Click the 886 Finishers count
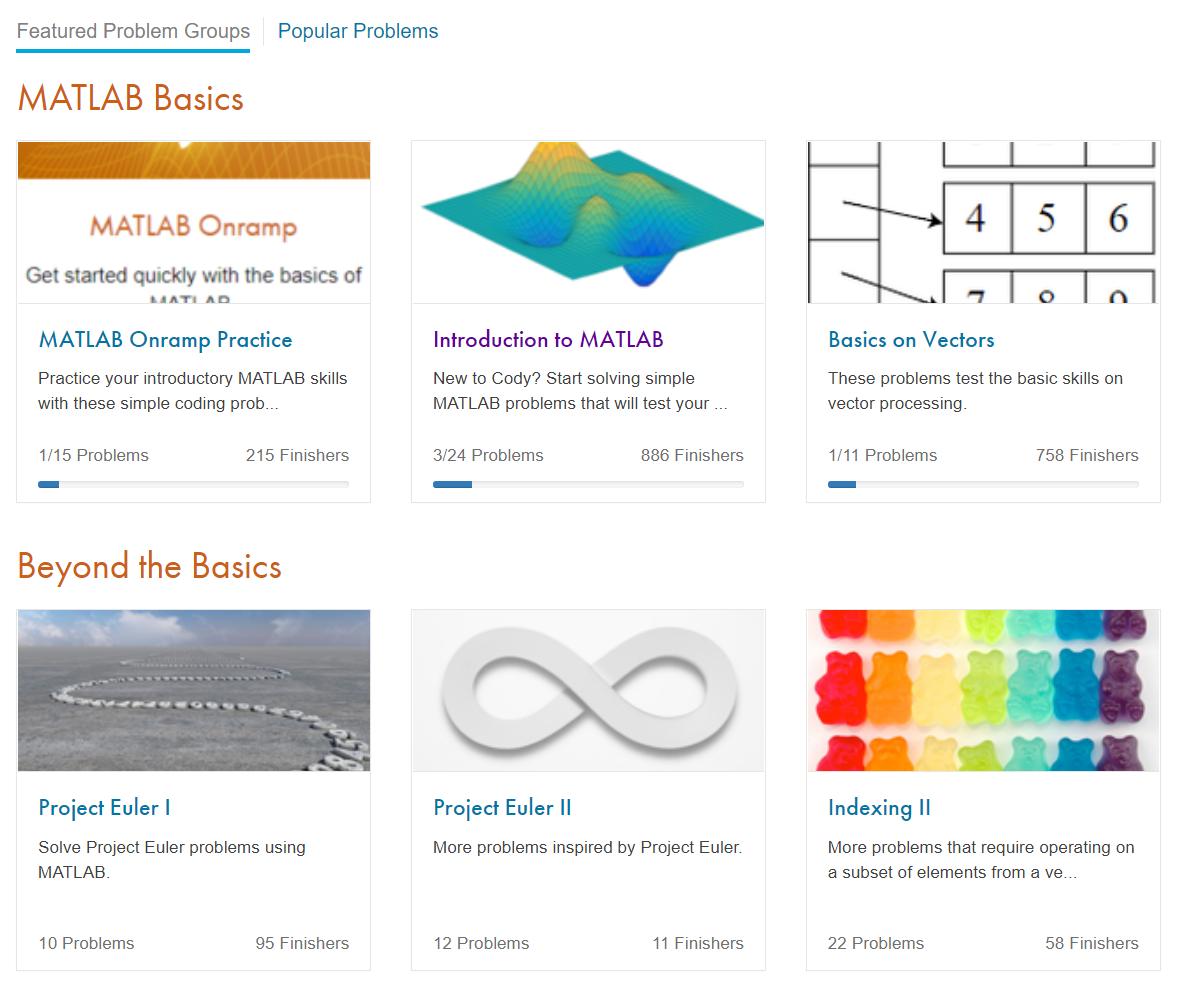The image size is (1183, 997). 692,456
